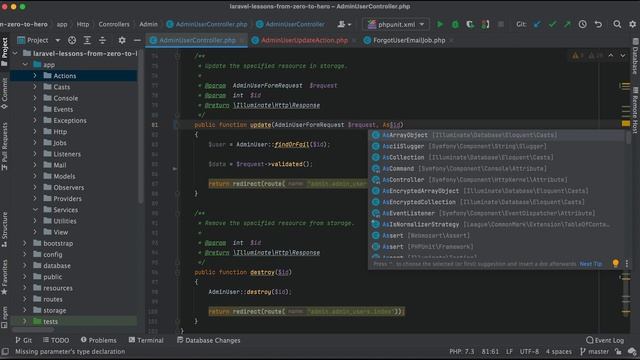
Task: Expand all nodes in Project panel
Action: (87, 40)
